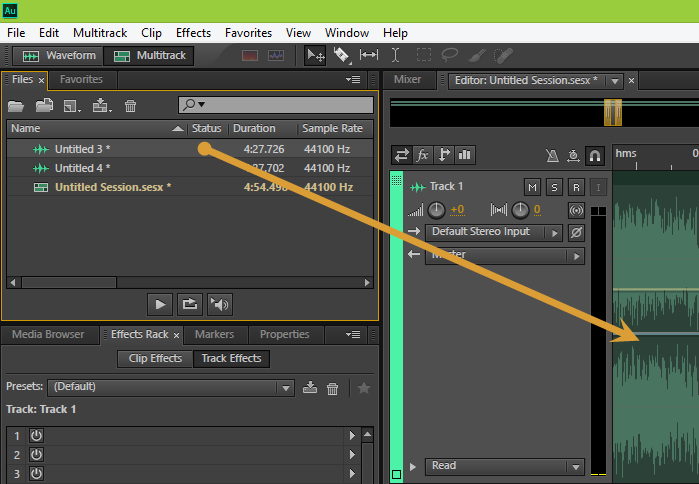The height and width of the screenshot is (484, 699).
Task: Toggle Polarity Reverse on Track 1
Action: (x=576, y=232)
